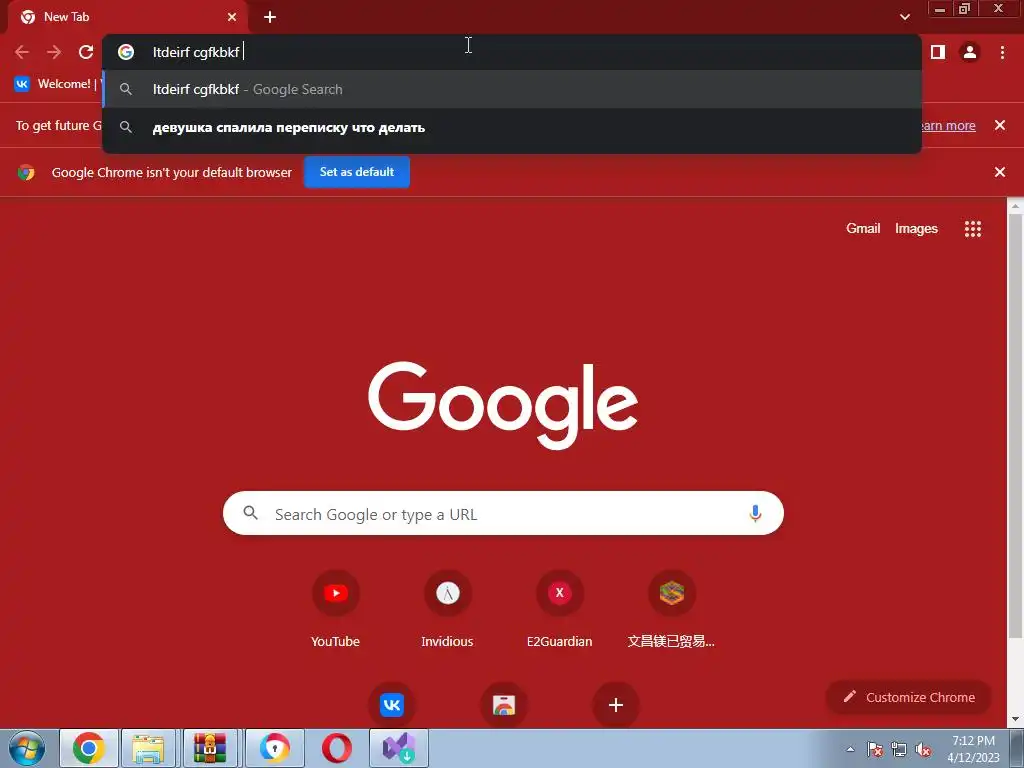This screenshot has height=768, width=1024.
Task: Choose the Russian 'девушка спалила переписку' suggestion
Action: pyautogui.click(x=512, y=127)
